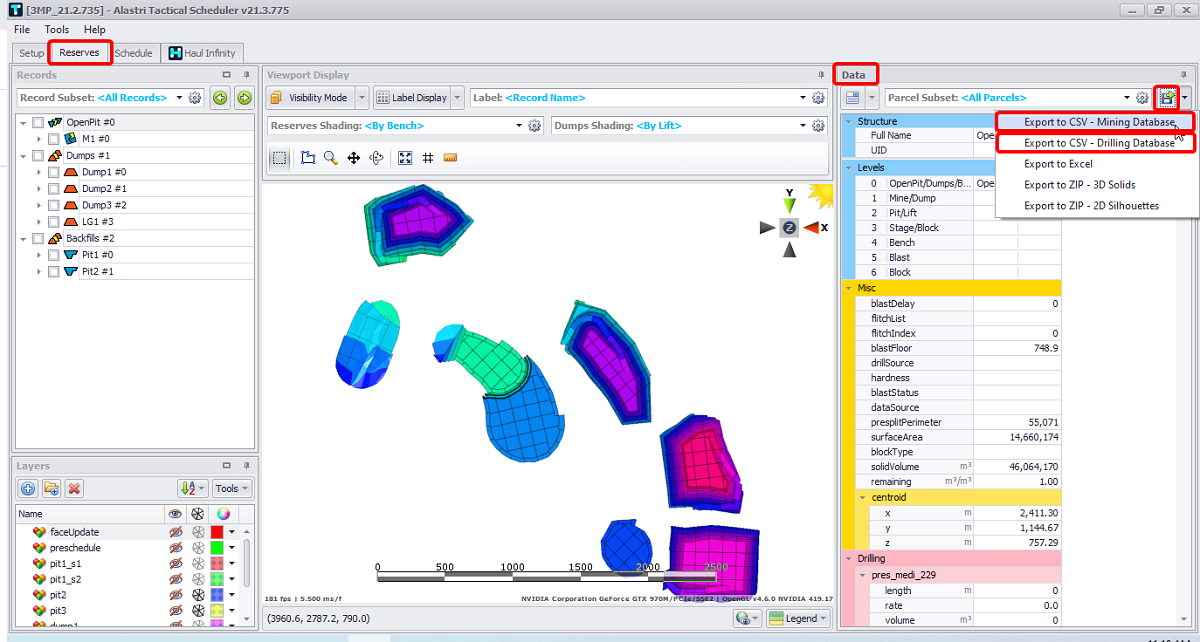Select the ruler measure tool
The image size is (1200, 642).
[450, 158]
